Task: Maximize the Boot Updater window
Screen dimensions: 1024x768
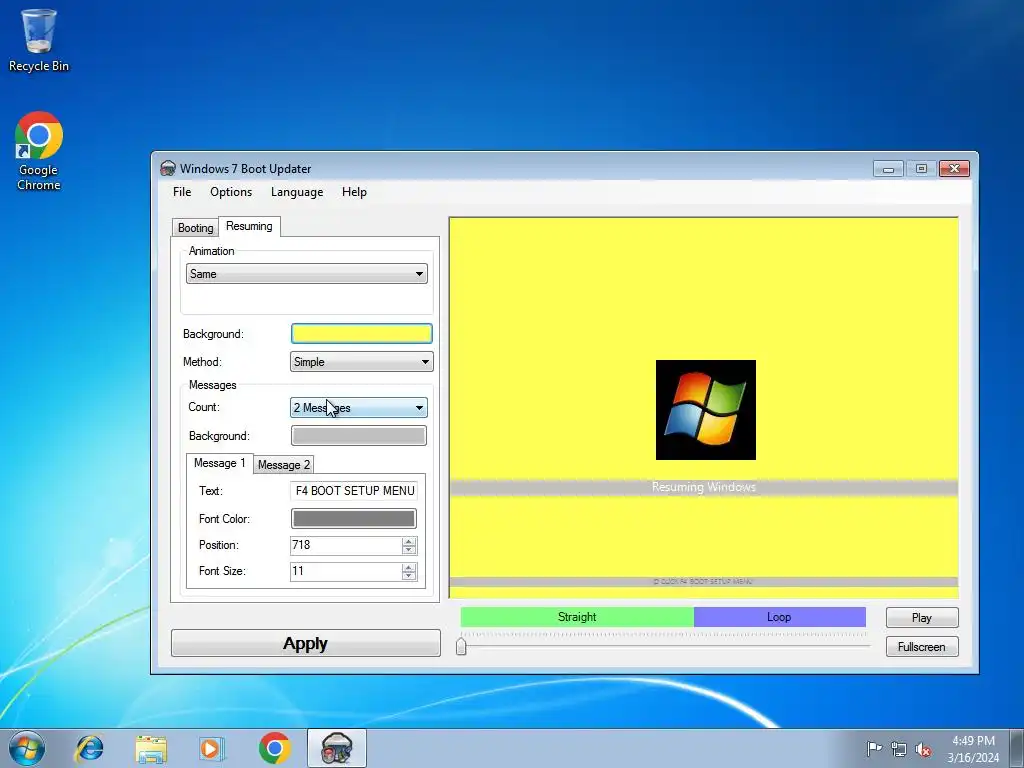Action: point(921,169)
